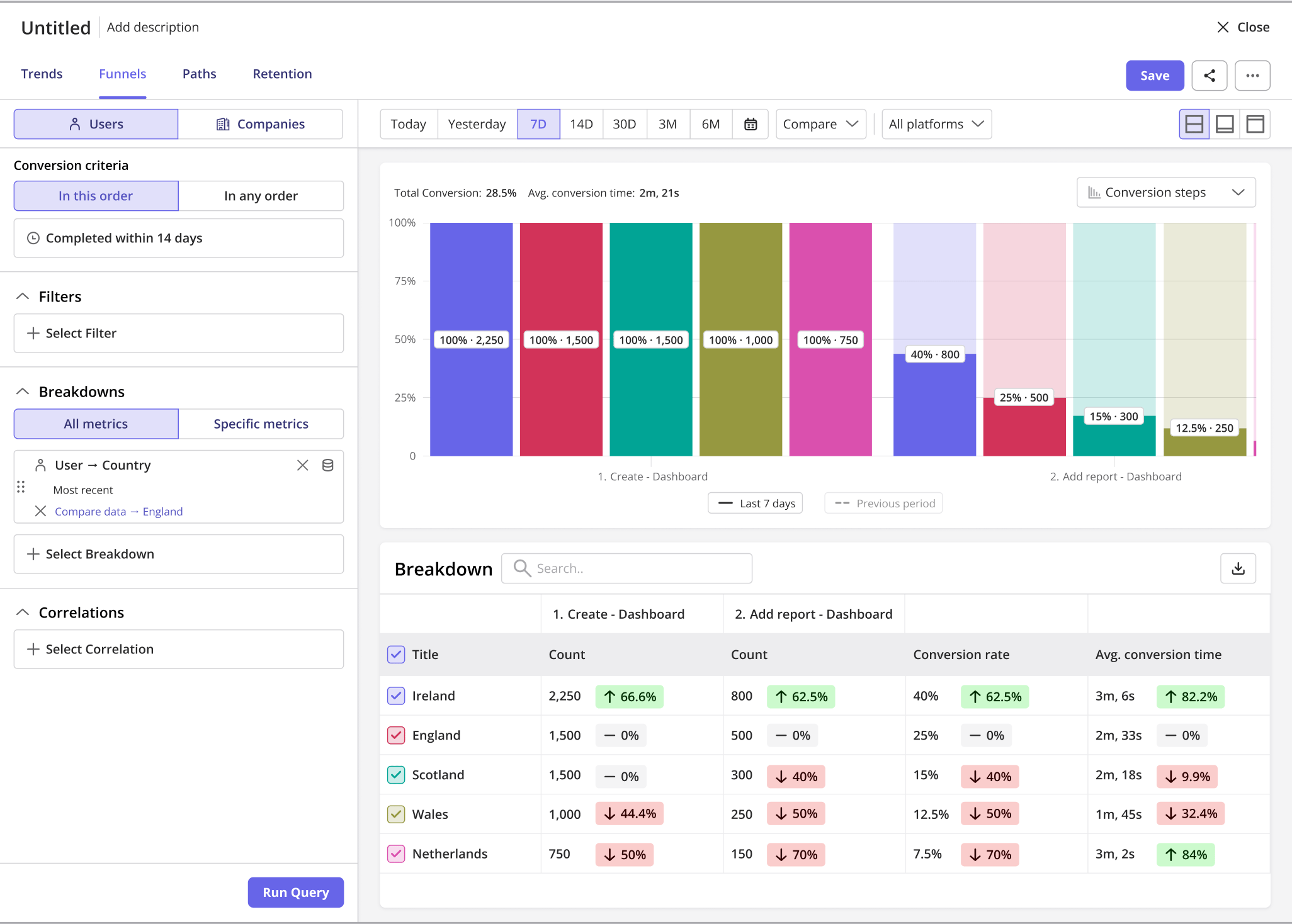Uncheck the Netherlands row checkbox
The width and height of the screenshot is (1292, 924).
(396, 854)
